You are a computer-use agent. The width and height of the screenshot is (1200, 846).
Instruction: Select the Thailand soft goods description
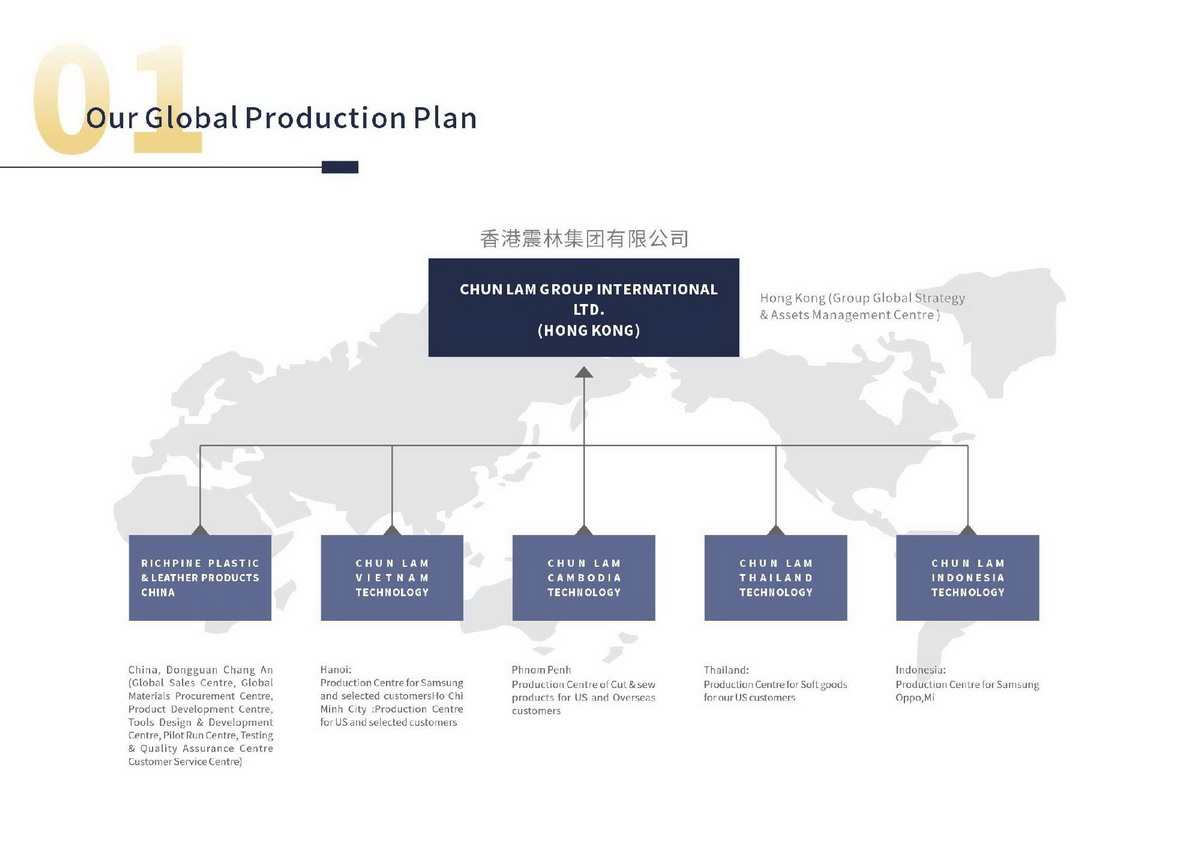775,684
